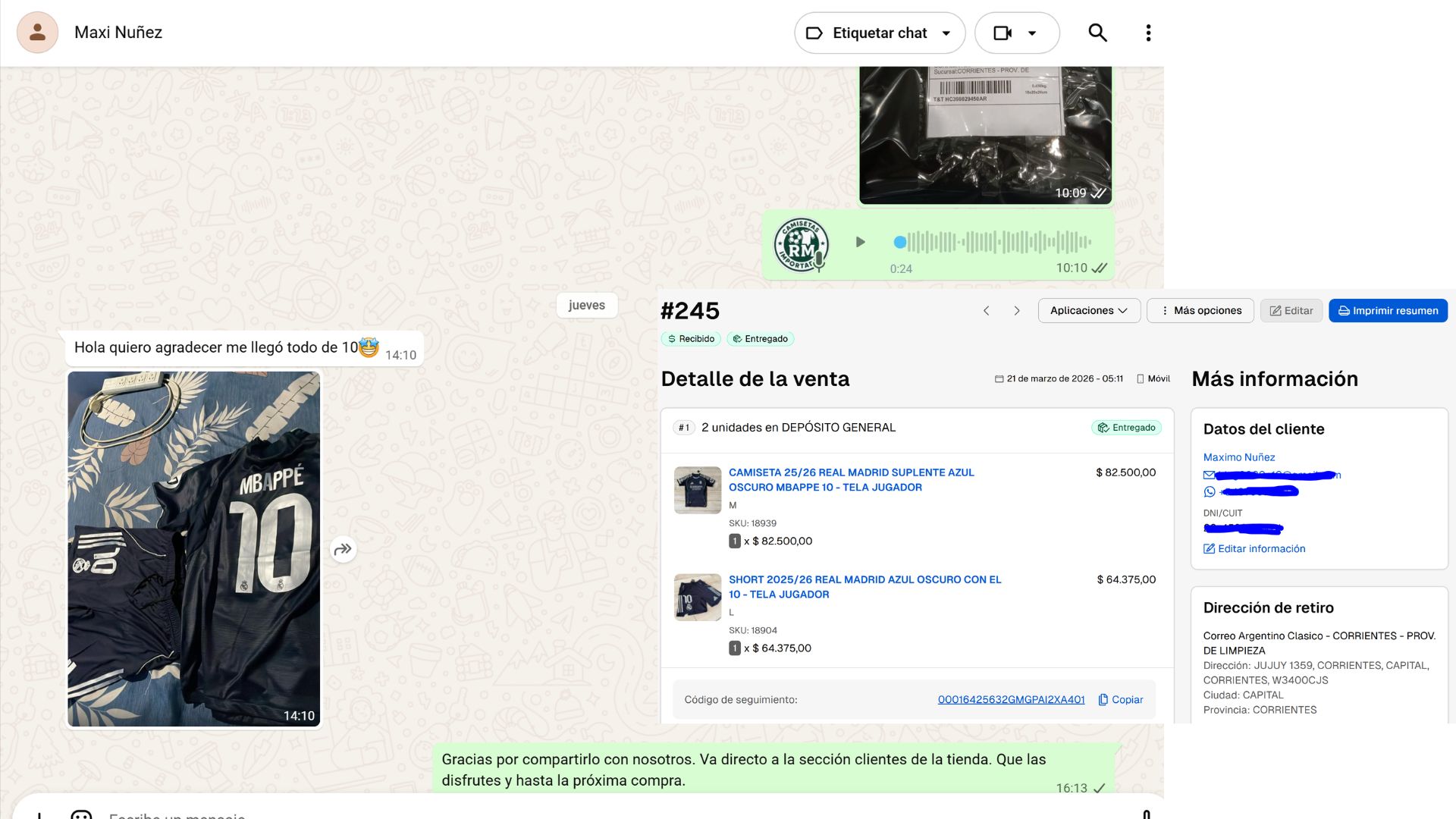Viewport: 1456px width, 819px height.
Task: Click the 'jueves' date chip
Action: tap(587, 305)
